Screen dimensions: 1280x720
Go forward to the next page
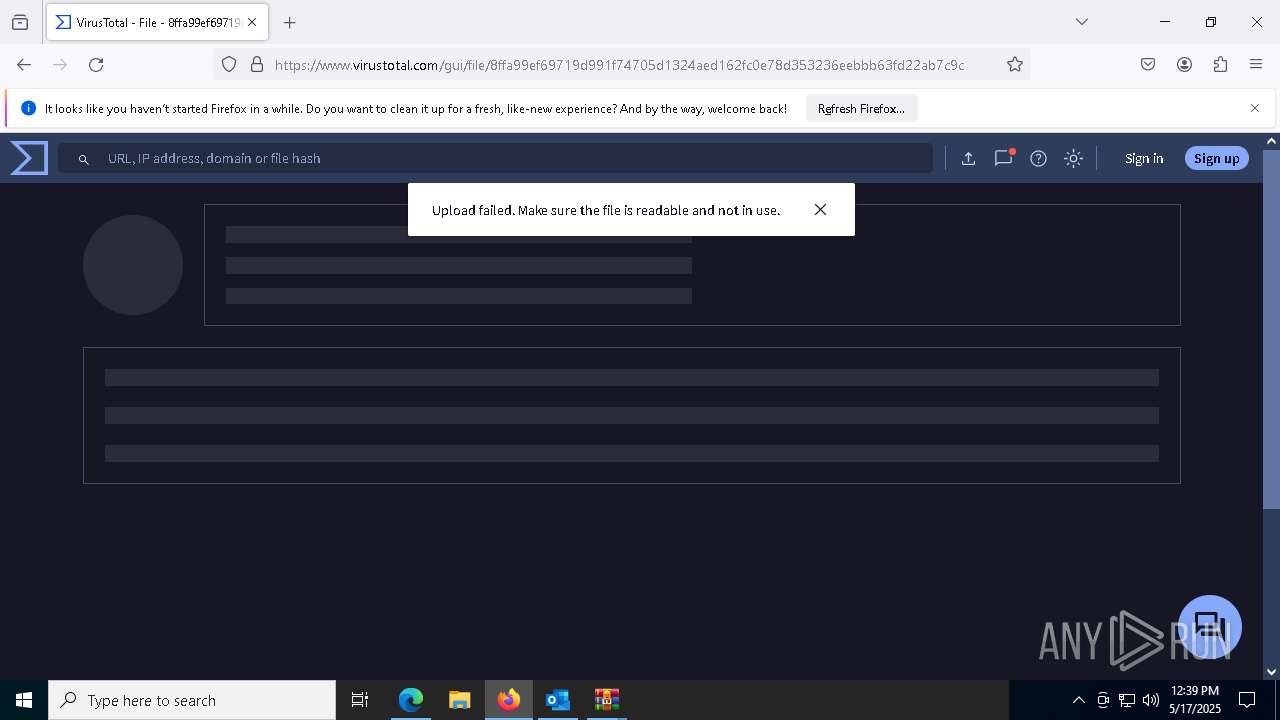pyautogui.click(x=60, y=64)
